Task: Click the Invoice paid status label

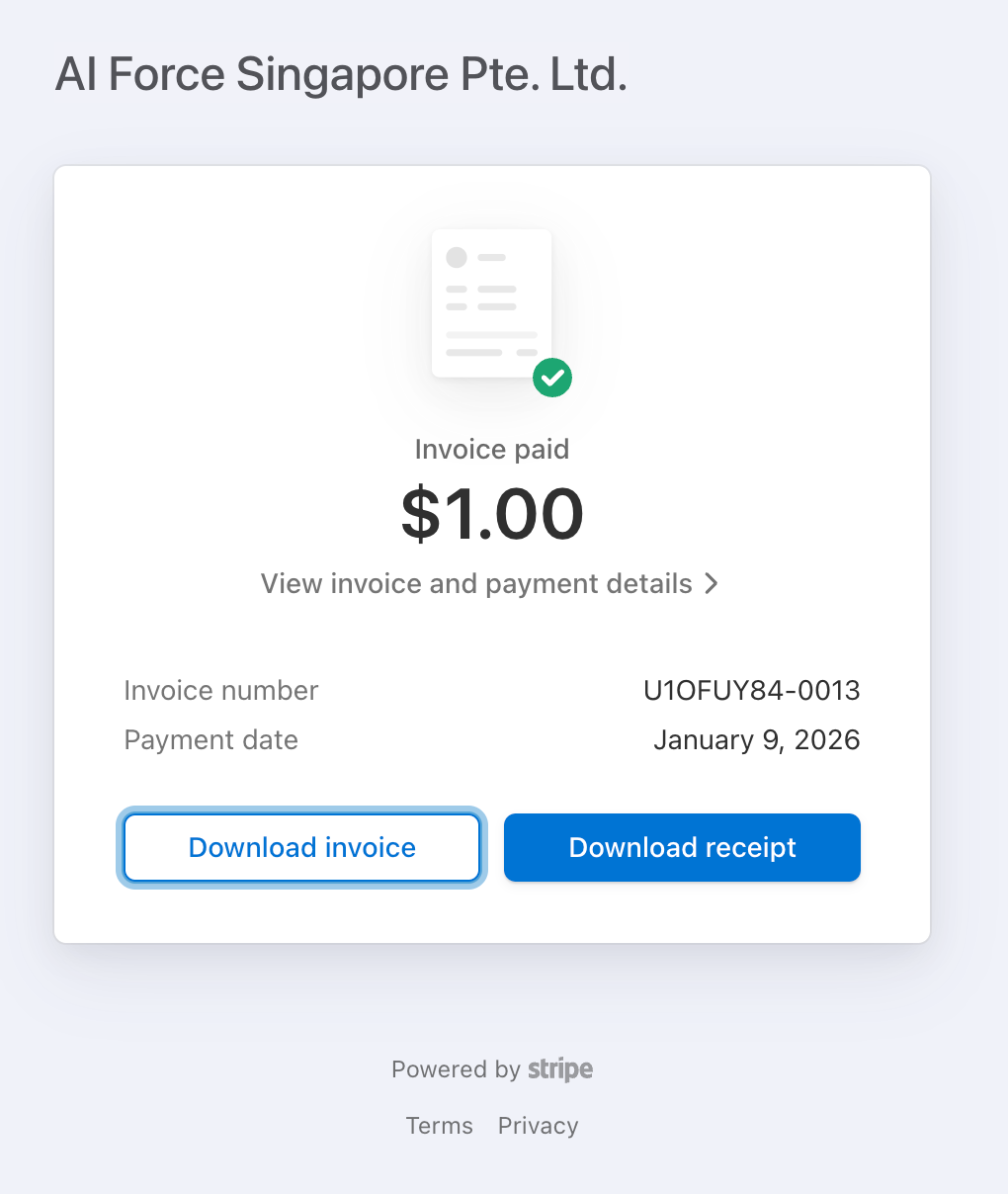Action: [x=491, y=449]
